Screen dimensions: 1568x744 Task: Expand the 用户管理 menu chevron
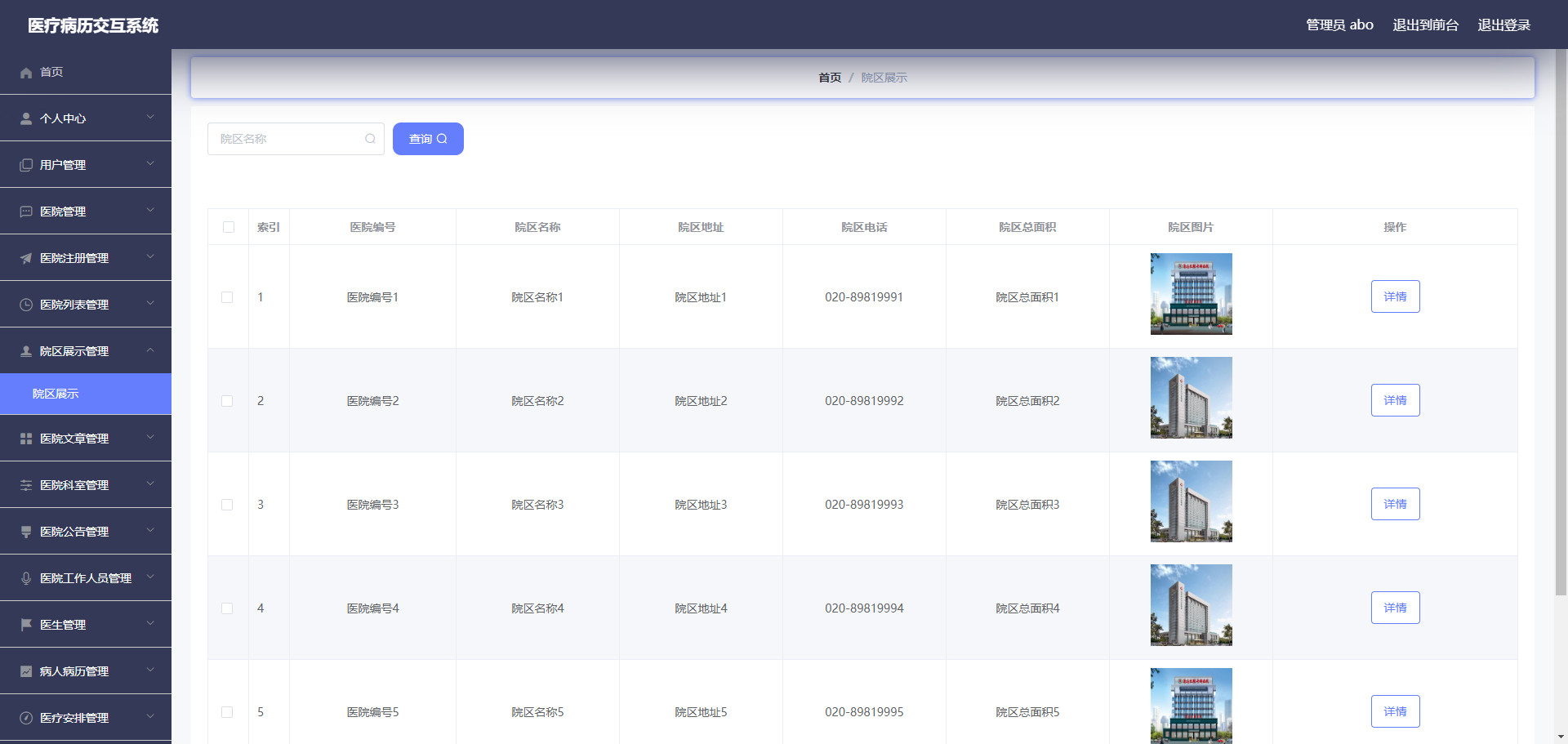[150, 164]
